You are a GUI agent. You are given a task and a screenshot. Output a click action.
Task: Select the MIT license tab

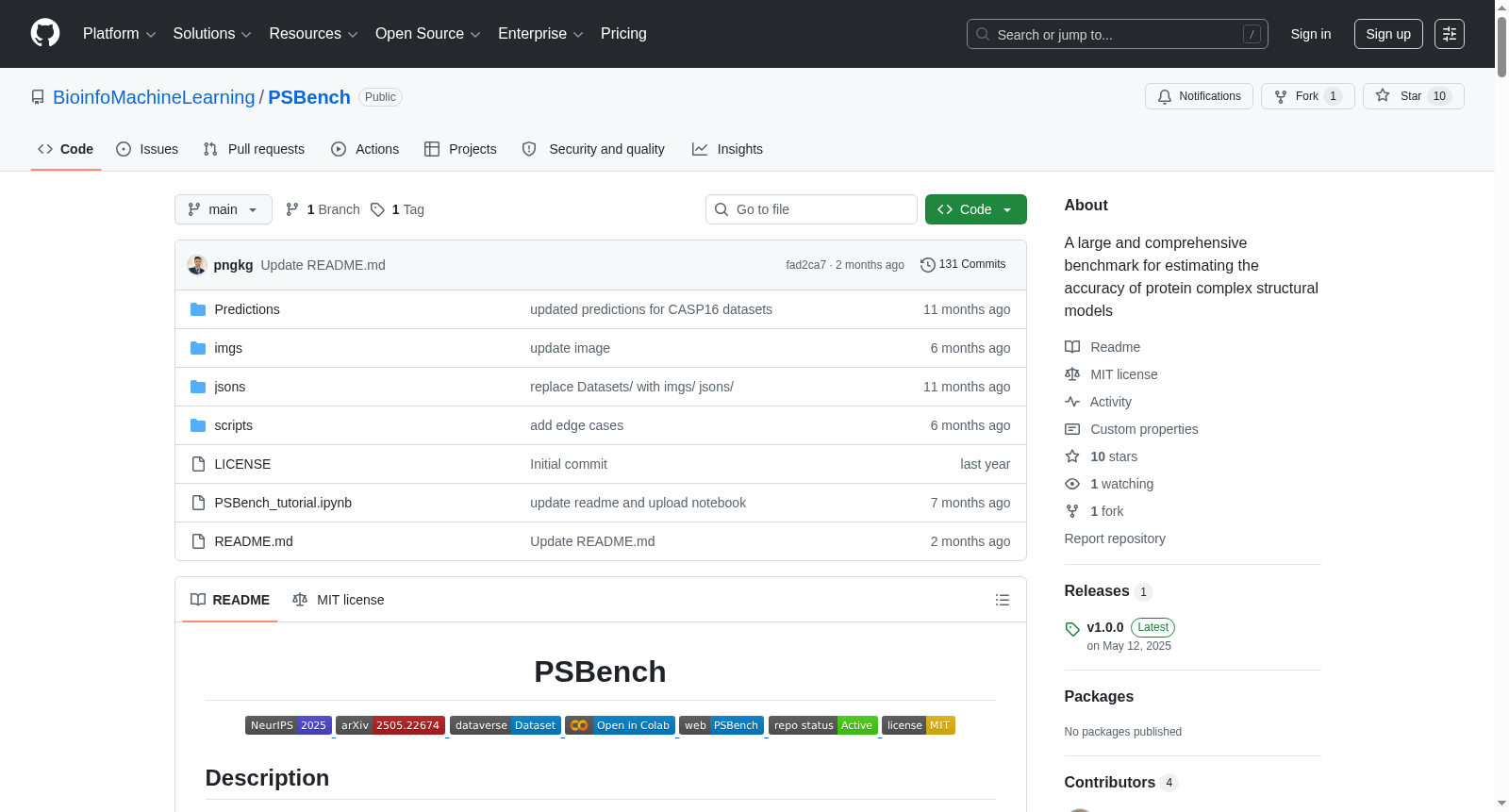pos(339,600)
